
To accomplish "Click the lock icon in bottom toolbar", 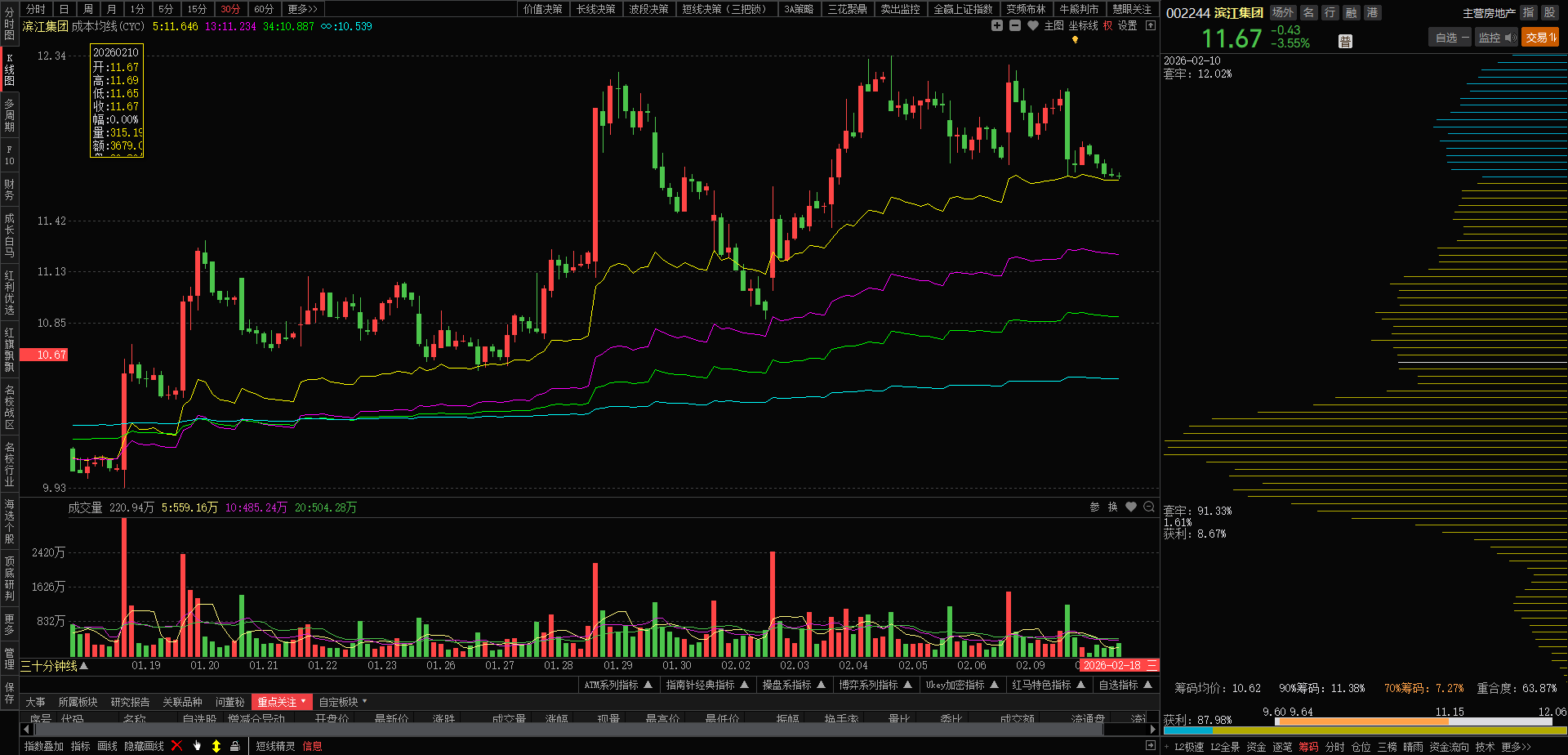I will pyautogui.click(x=235, y=746).
